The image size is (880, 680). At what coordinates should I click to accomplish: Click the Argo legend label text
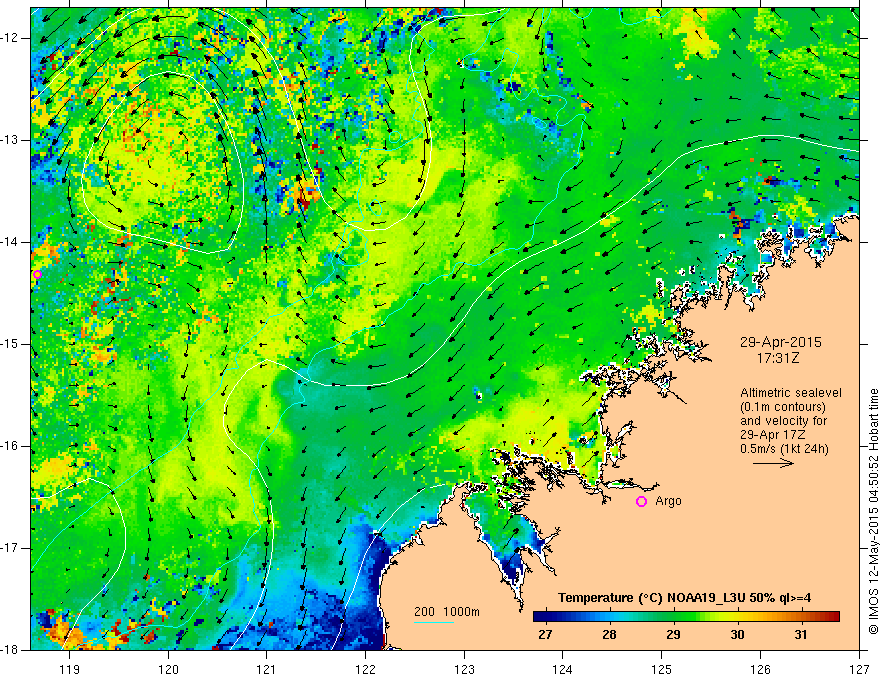coord(668,501)
